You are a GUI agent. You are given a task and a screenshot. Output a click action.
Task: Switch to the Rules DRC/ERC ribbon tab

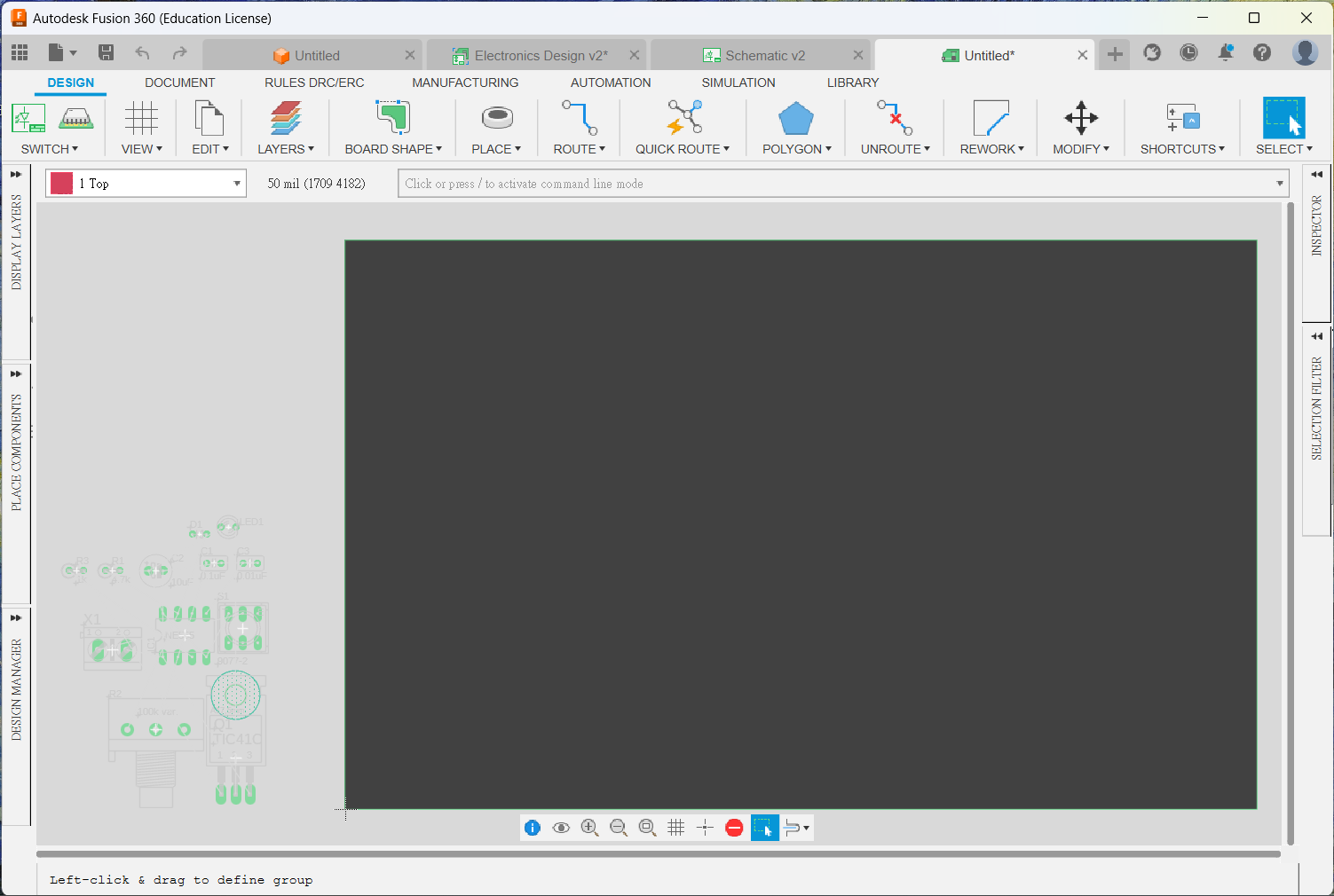pos(314,83)
